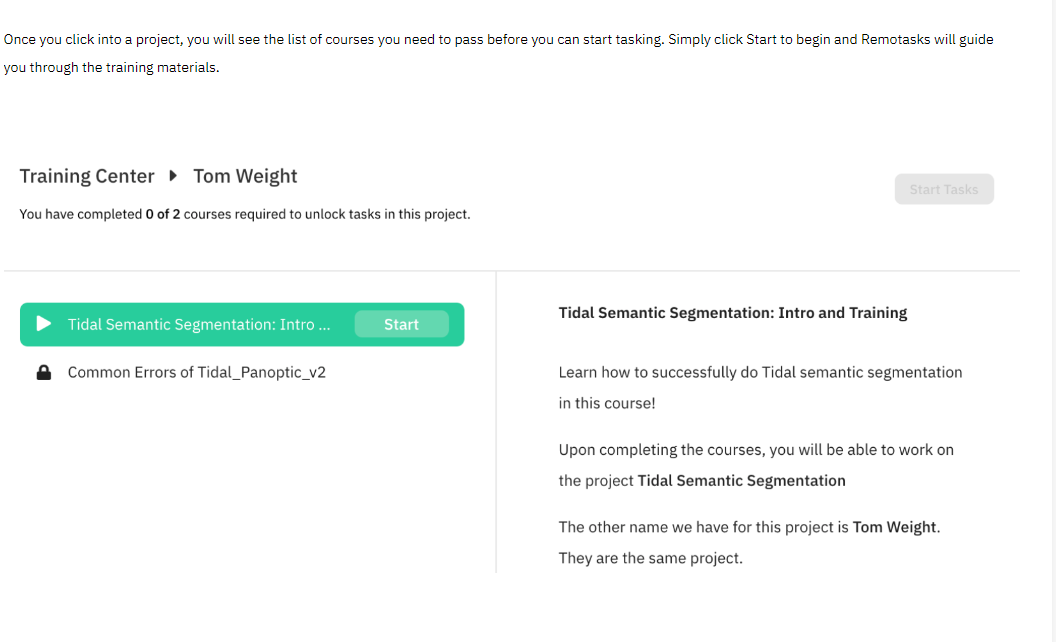Click the They are the same project sentence
1056x642 pixels.
coord(651,558)
